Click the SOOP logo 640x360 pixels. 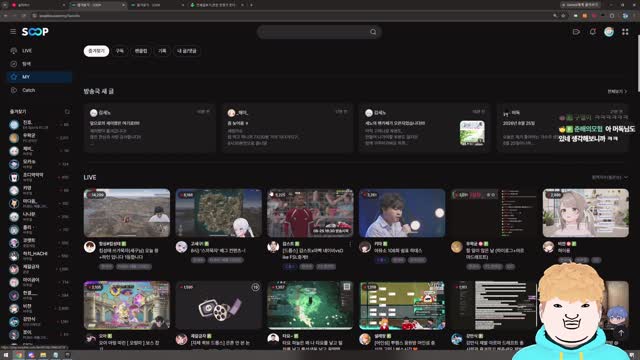35,31
